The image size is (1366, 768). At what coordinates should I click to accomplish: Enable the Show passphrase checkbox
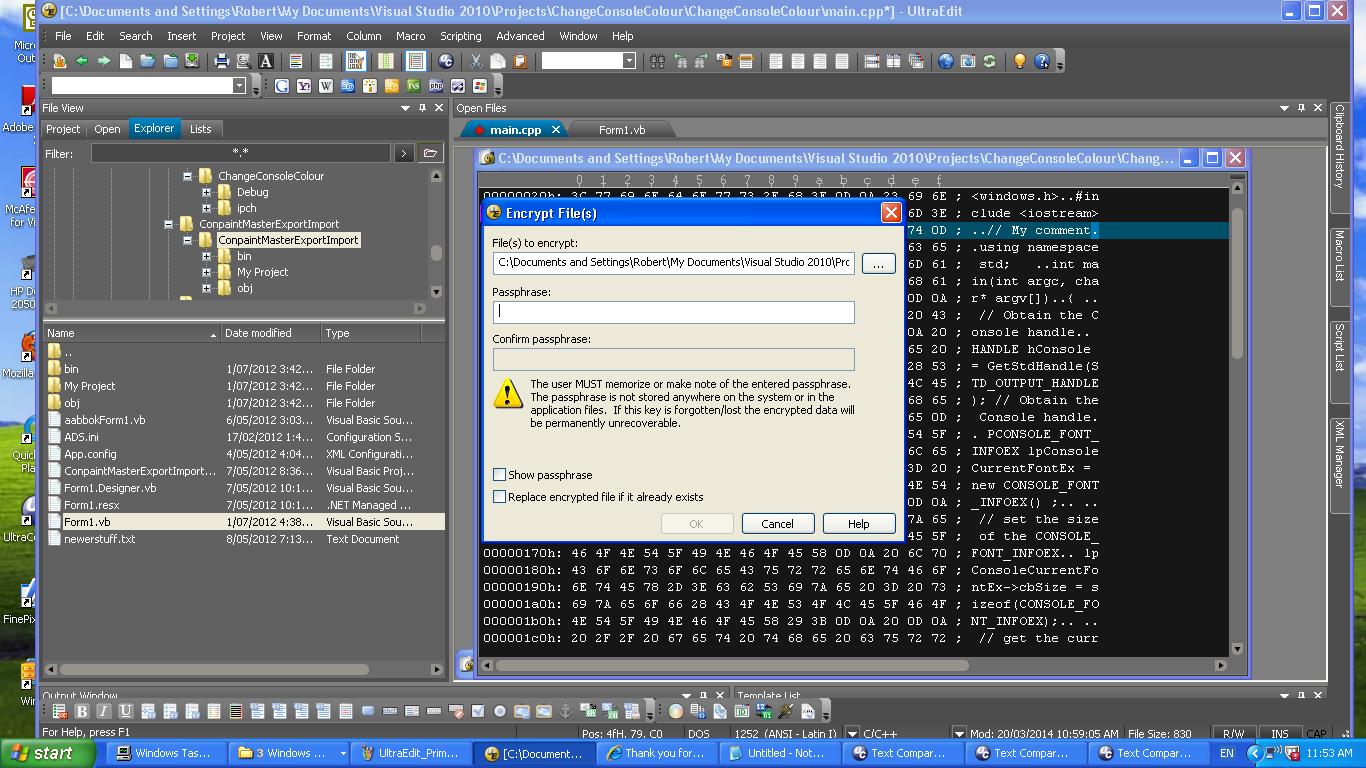499,475
